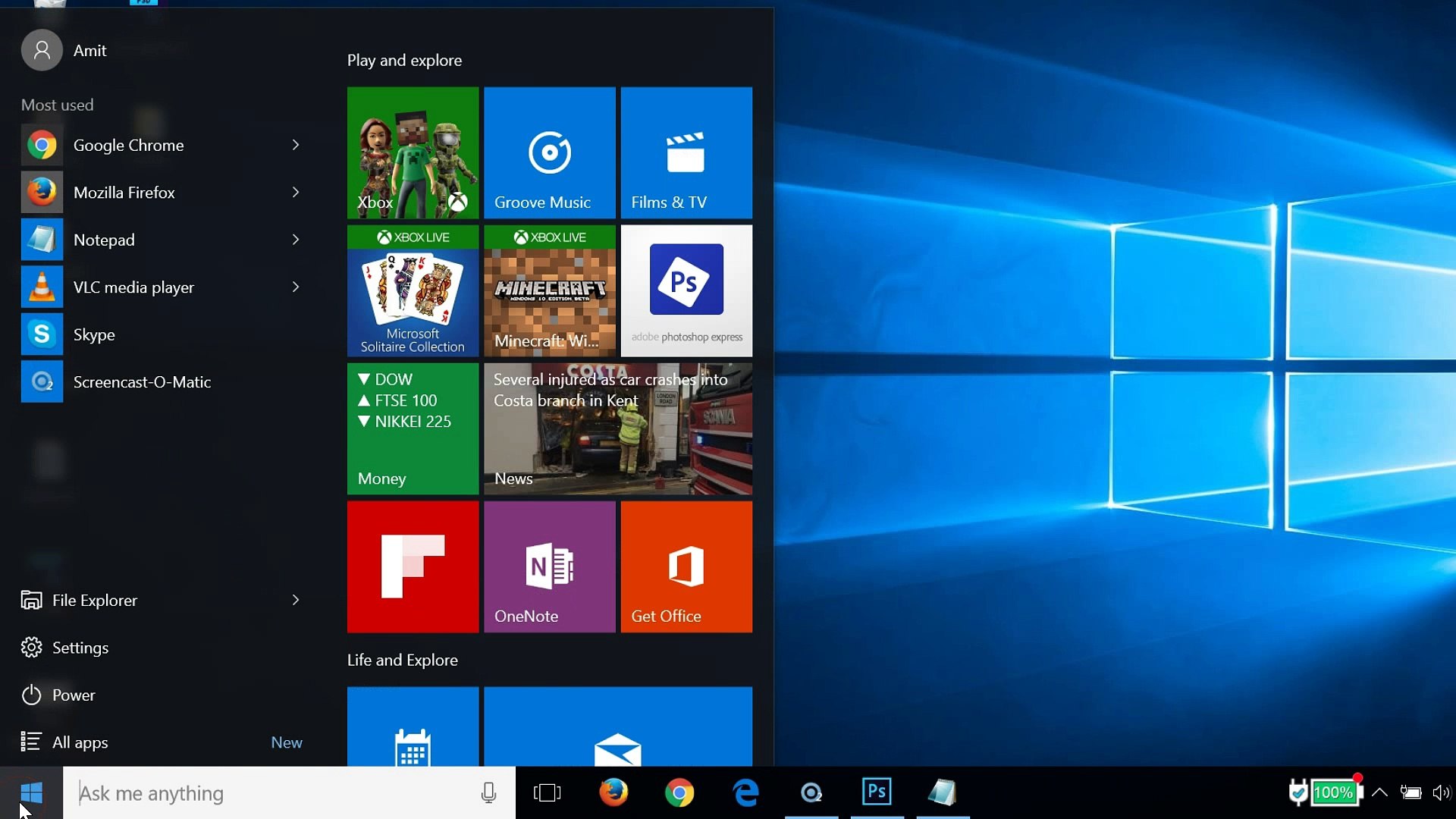Click the Cortana microphone icon
Screen dimensions: 1456x819
[x=488, y=793]
